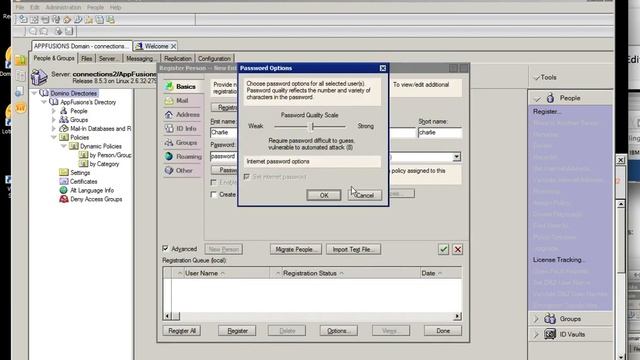Toggle the Create checkbox in Register Person

tap(213, 194)
